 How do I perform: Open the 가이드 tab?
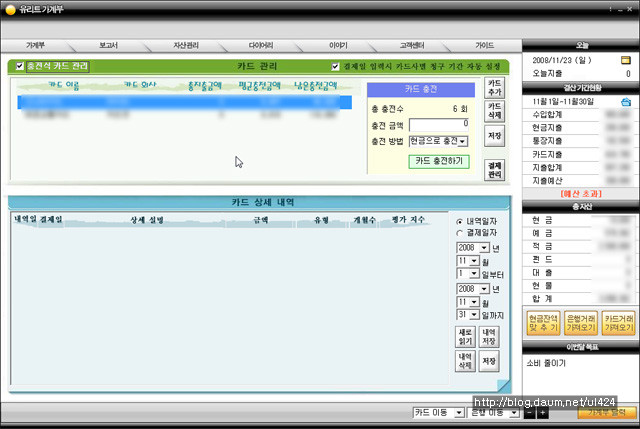485,45
